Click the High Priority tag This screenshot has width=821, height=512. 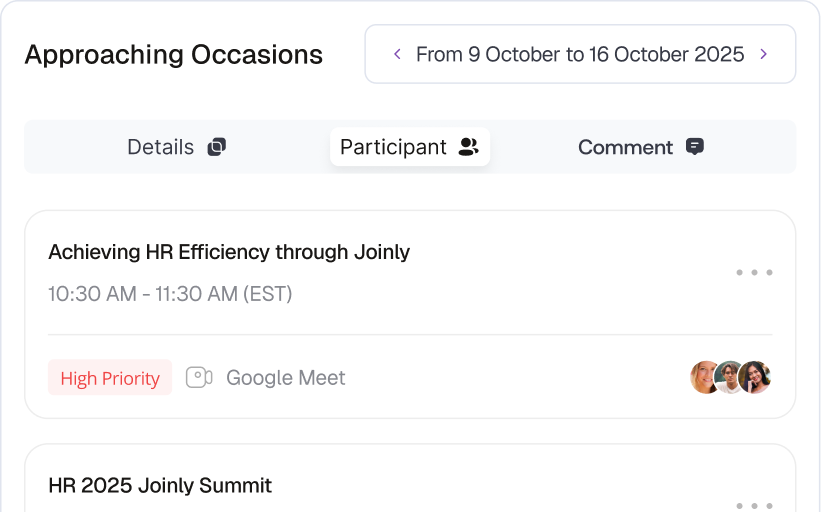tap(110, 378)
